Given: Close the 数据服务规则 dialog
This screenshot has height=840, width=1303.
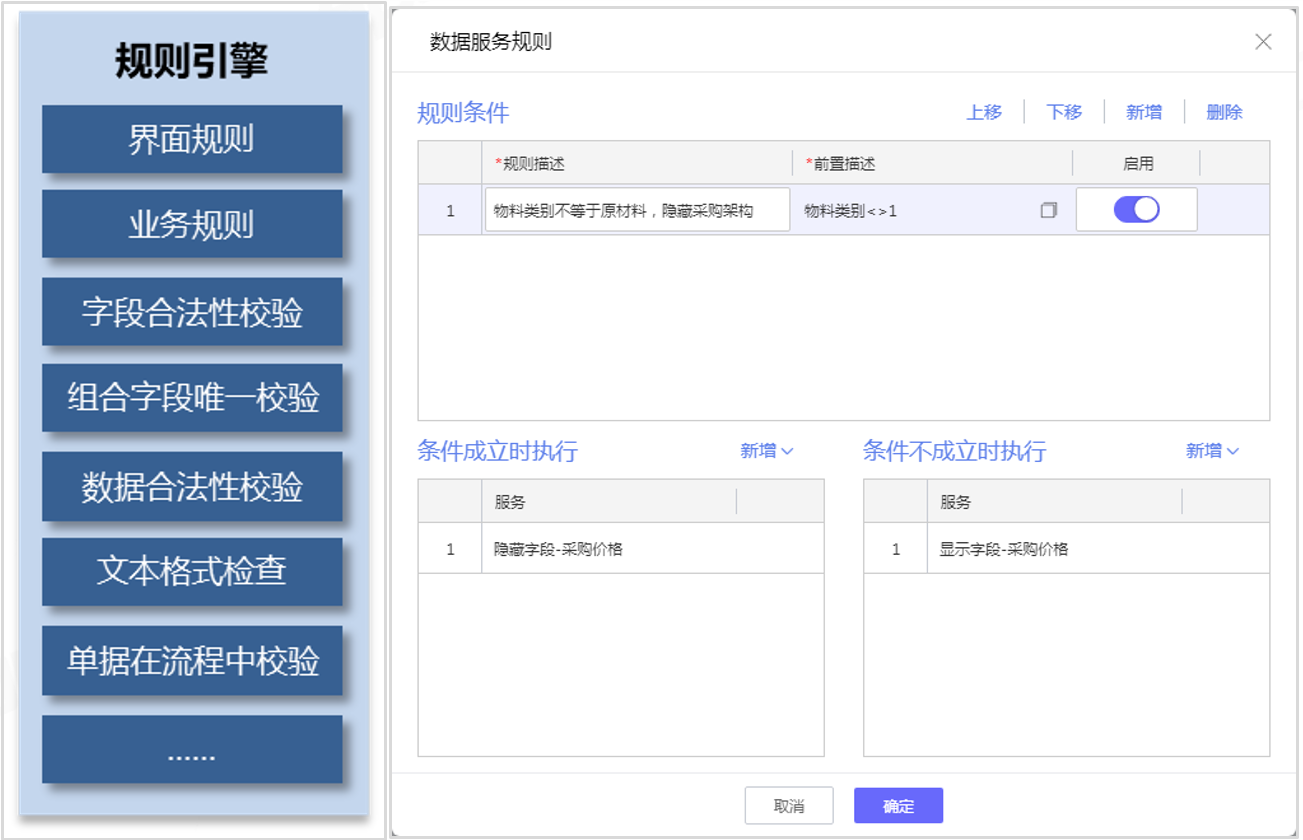Looking at the screenshot, I should (1263, 42).
